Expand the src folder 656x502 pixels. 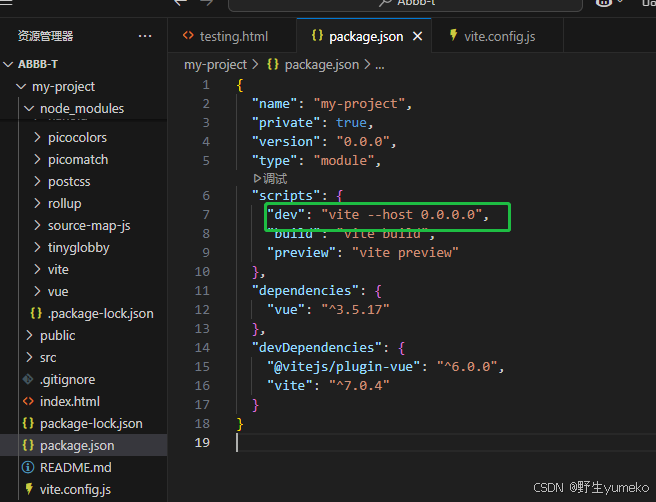(29, 357)
